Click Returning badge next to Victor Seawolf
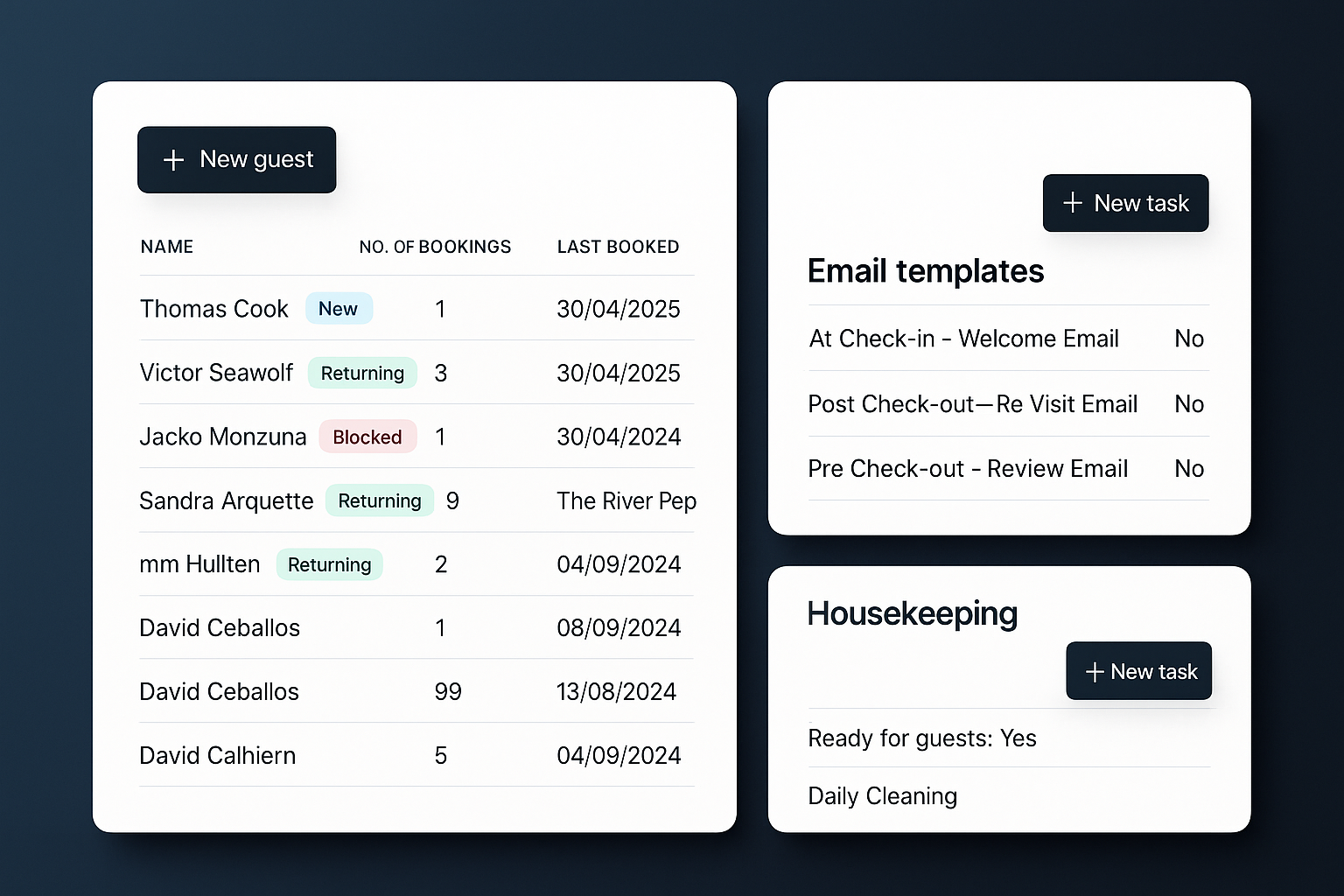This screenshot has width=1344, height=896. point(362,373)
